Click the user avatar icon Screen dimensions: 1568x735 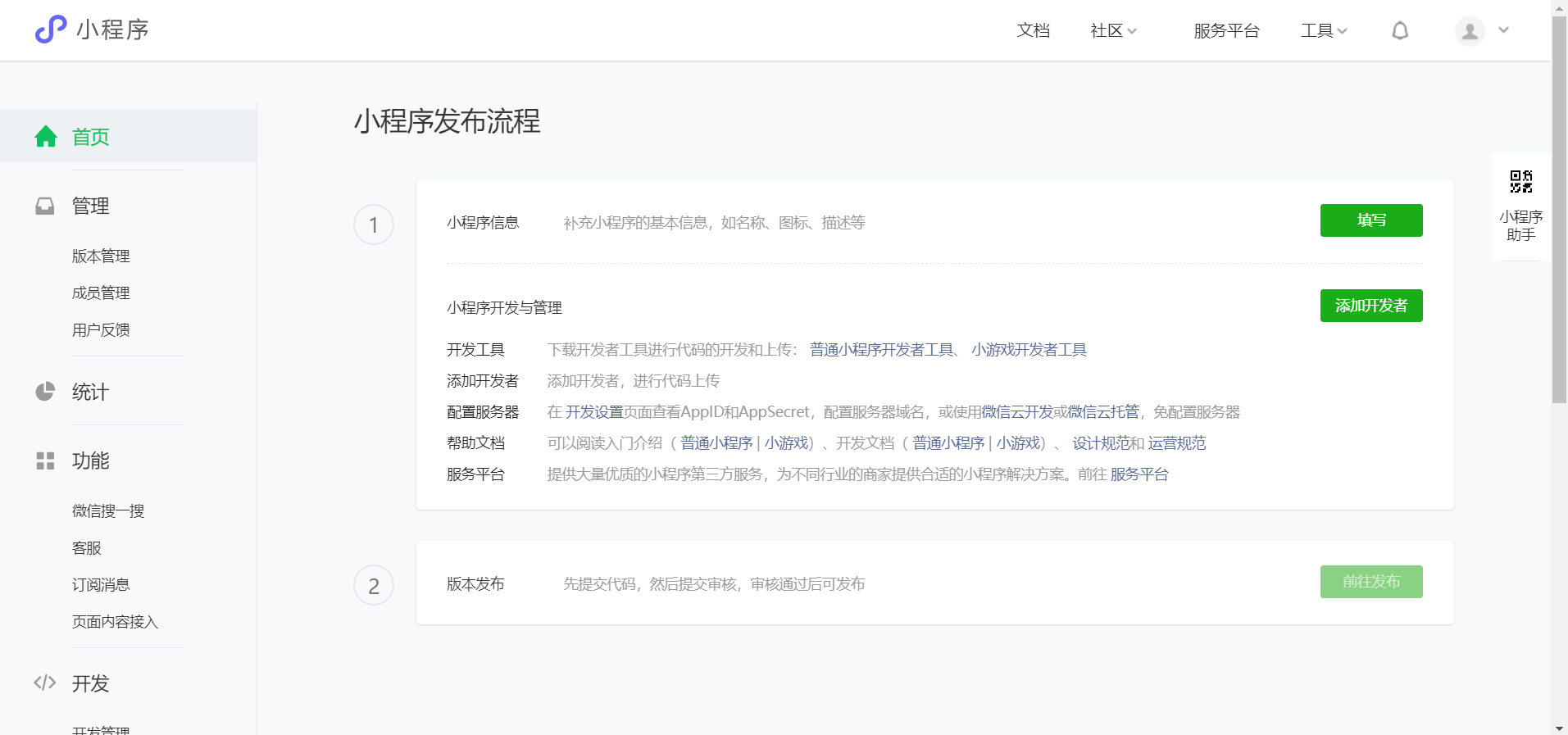[x=1470, y=31]
